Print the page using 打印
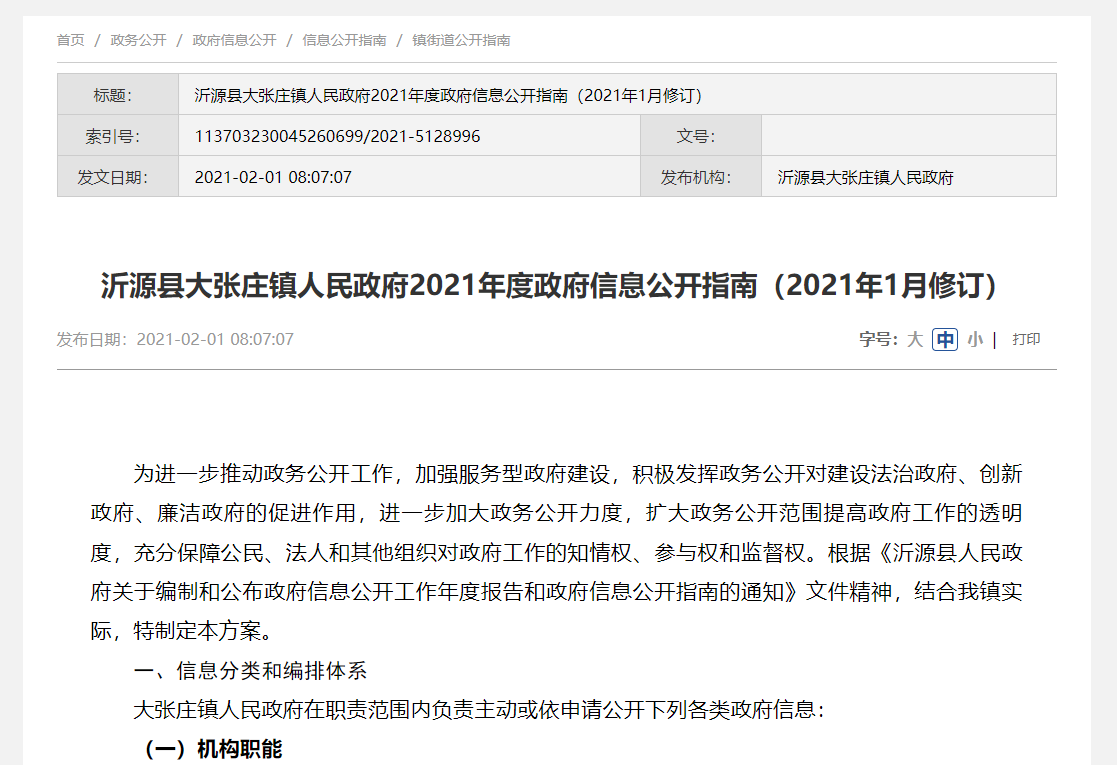Screen dimensions: 1117x765 [x=1026, y=340]
